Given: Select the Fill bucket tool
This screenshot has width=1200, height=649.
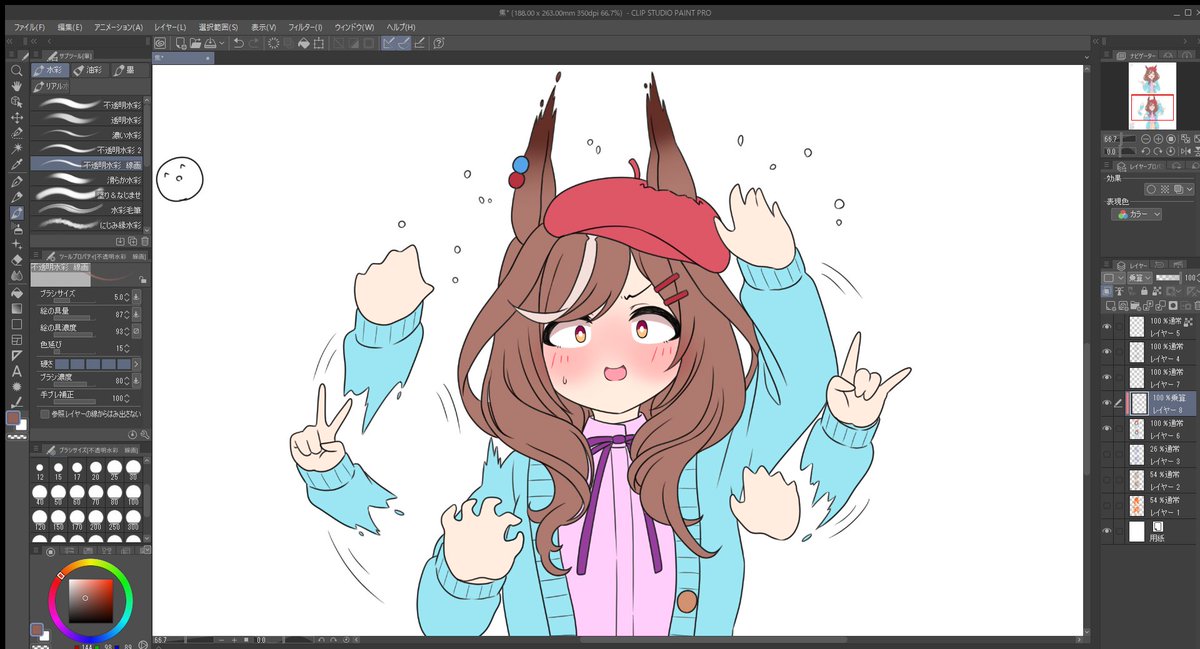Looking at the screenshot, I should tap(16, 292).
